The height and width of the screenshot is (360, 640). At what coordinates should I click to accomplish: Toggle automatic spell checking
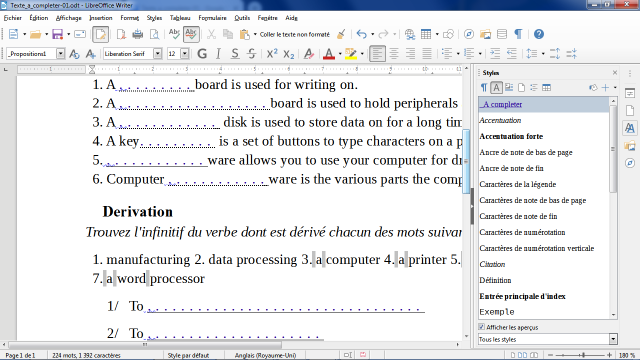point(191,34)
